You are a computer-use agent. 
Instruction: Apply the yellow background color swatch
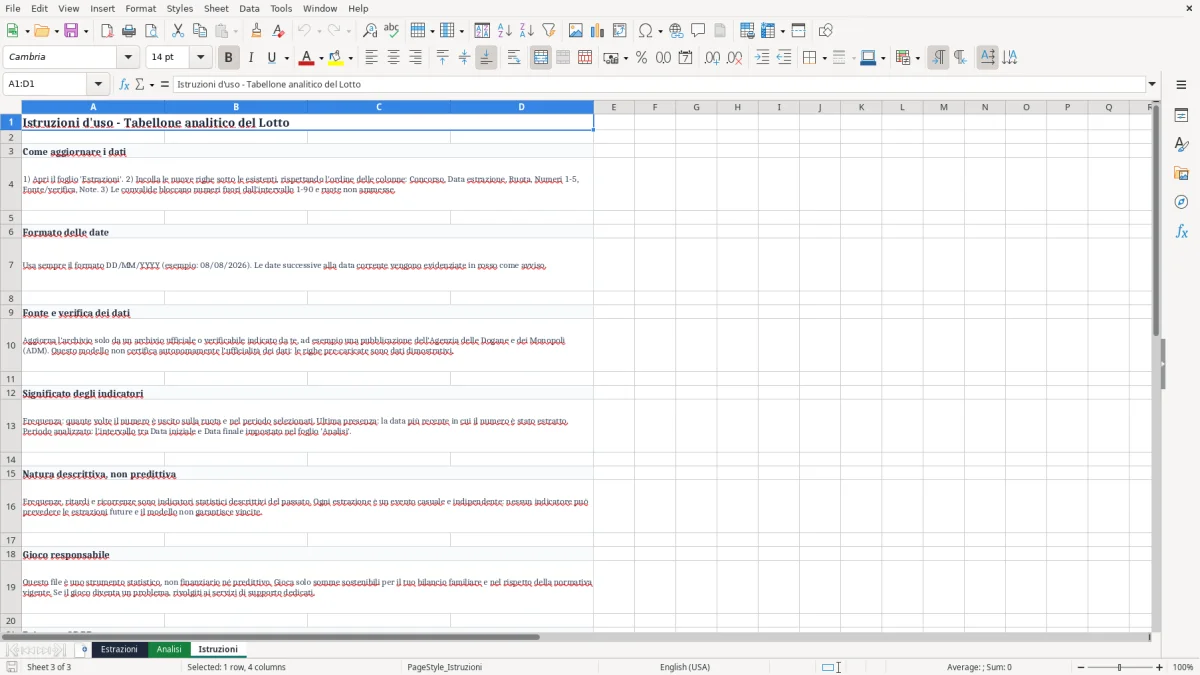(x=336, y=58)
